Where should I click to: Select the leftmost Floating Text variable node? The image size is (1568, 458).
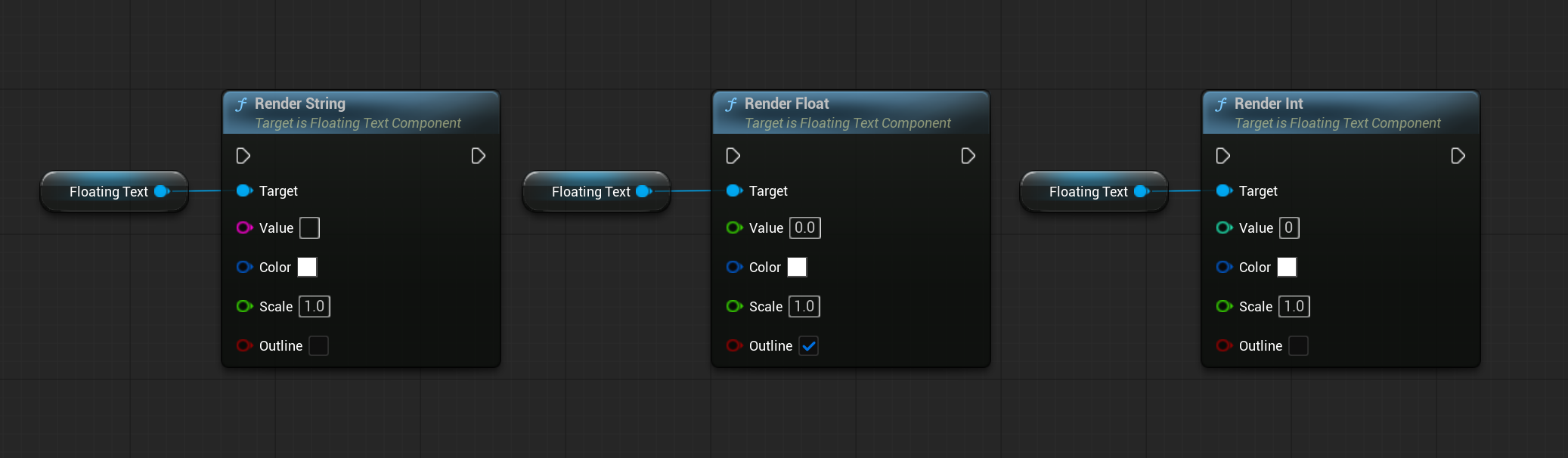pos(112,191)
